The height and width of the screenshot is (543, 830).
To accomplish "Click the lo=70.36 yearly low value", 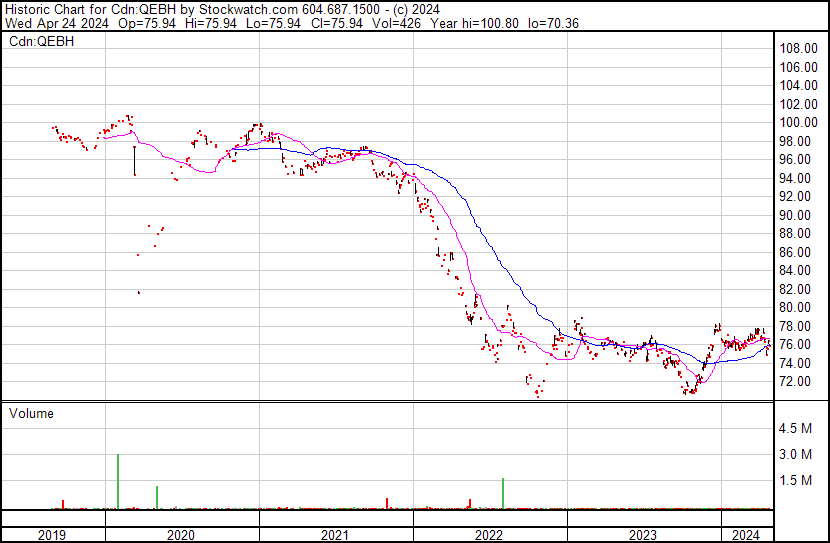I will [x=554, y=23].
